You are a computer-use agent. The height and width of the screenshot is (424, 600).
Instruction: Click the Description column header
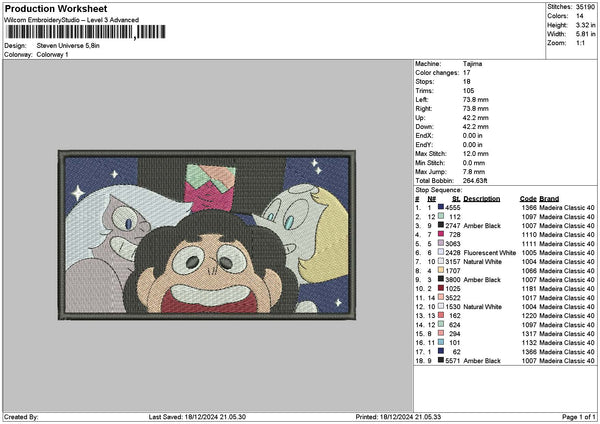coord(482,199)
